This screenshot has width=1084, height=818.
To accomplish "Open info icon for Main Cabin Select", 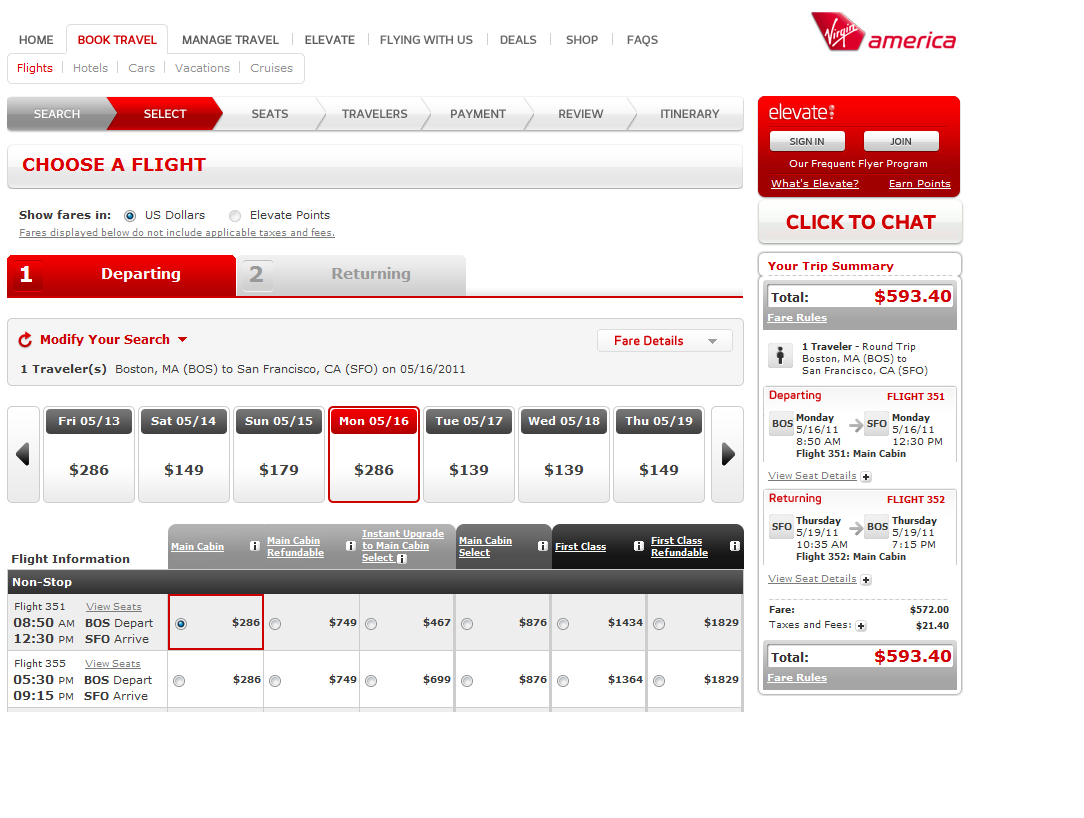I will (543, 546).
